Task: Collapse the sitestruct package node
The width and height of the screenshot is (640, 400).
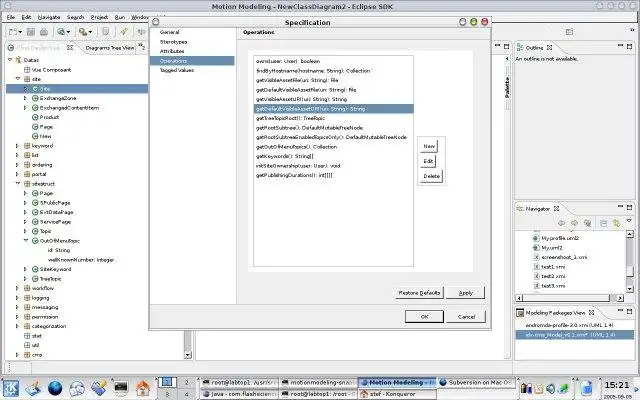Action: (18, 184)
